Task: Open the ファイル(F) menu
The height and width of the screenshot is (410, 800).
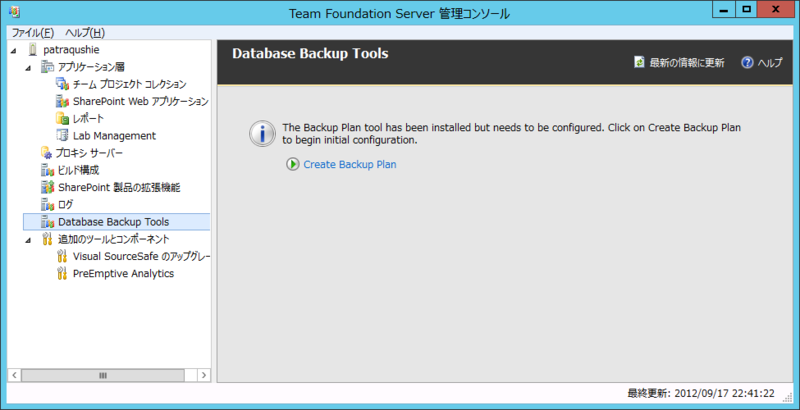Action: [33, 33]
